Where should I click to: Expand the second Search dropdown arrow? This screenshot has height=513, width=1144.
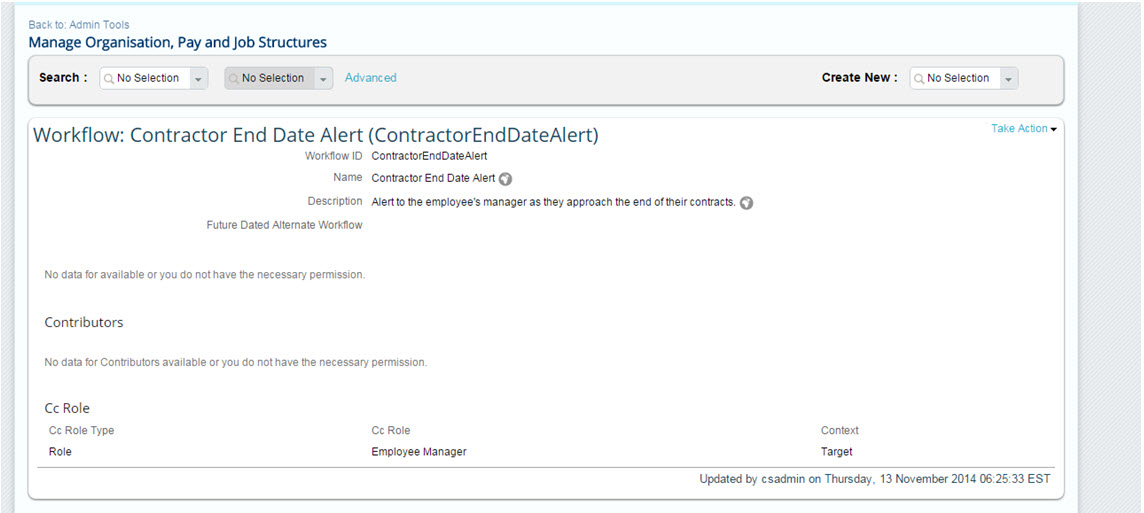[324, 79]
